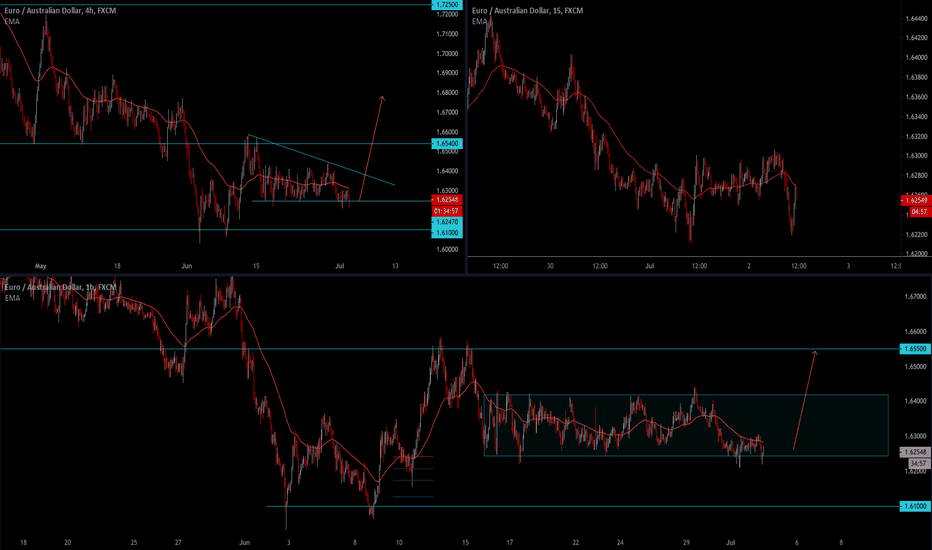The height and width of the screenshot is (550, 932).
Task: Click the 34:57 countdown label on 1h chart
Action: (919, 463)
